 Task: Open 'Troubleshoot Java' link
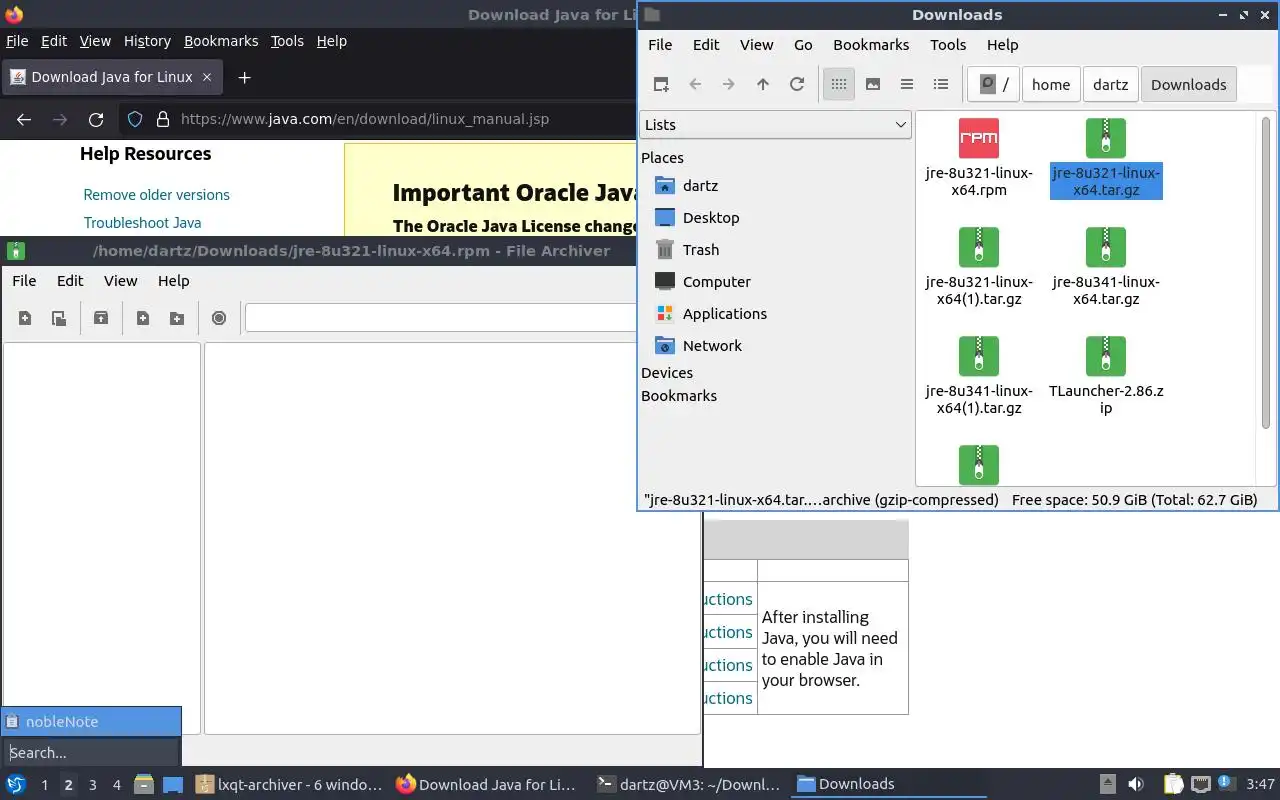click(142, 223)
